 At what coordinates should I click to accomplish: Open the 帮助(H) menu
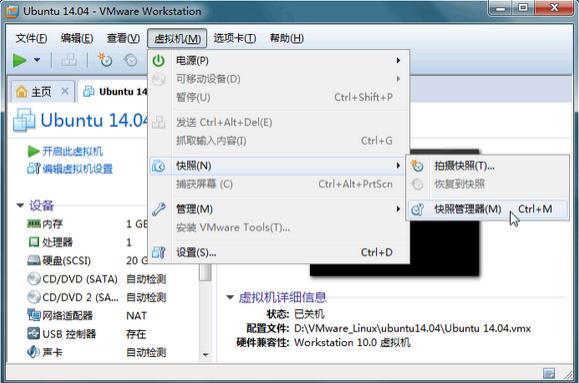click(x=287, y=38)
